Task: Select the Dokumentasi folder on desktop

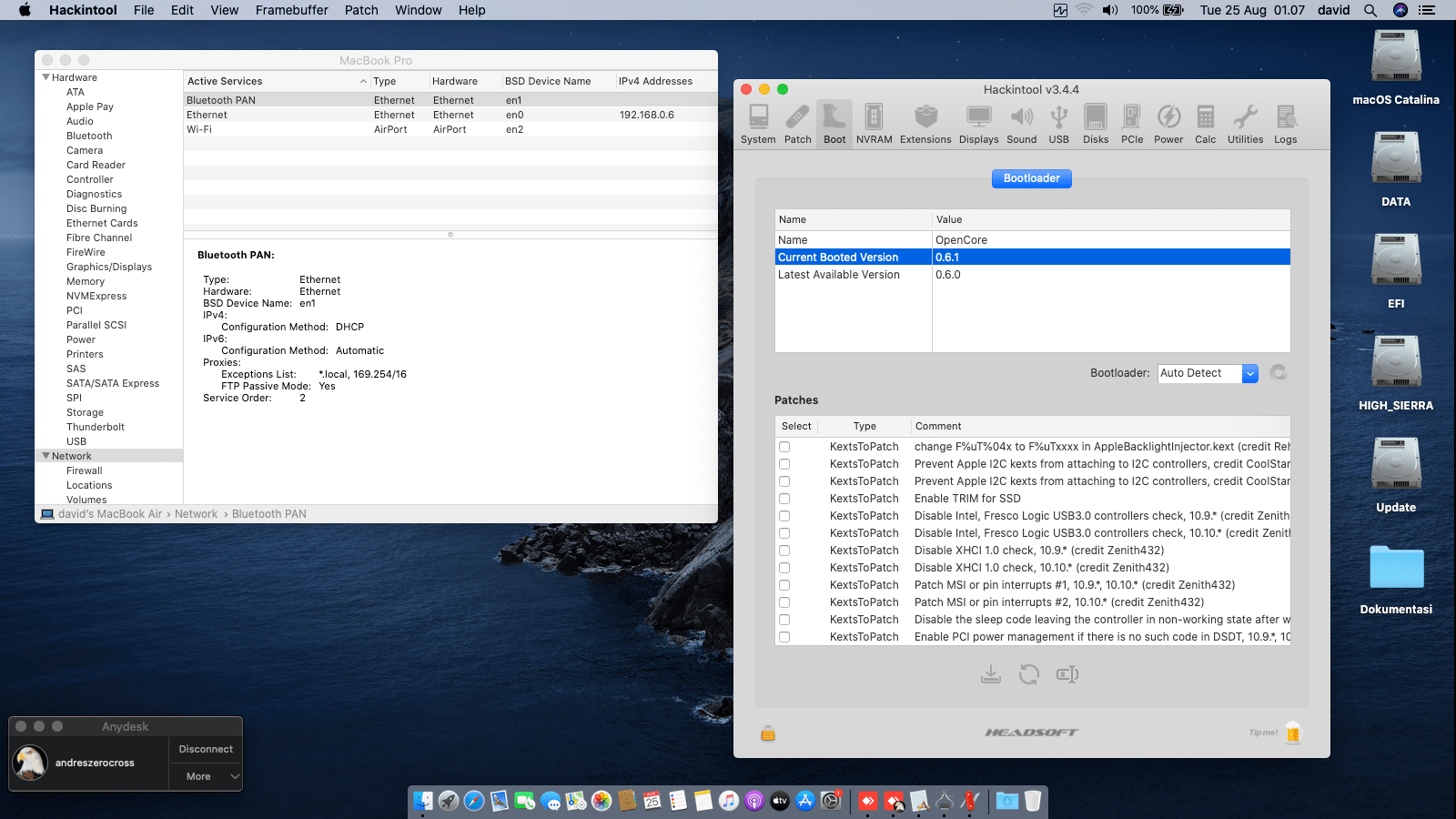Action: pyautogui.click(x=1396, y=579)
